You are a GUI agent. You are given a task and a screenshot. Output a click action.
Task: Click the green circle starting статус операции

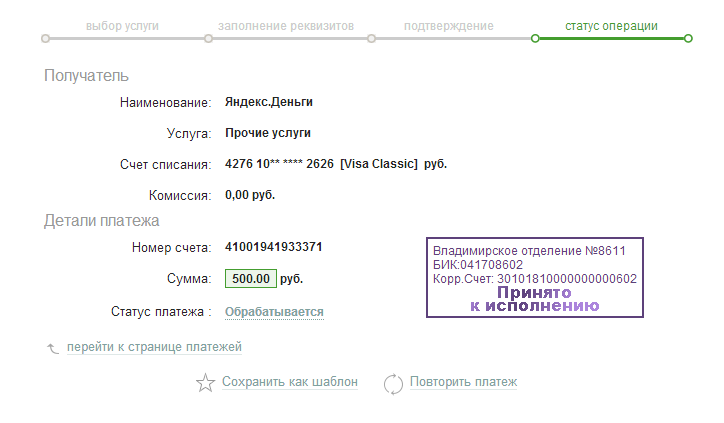pyautogui.click(x=535, y=38)
